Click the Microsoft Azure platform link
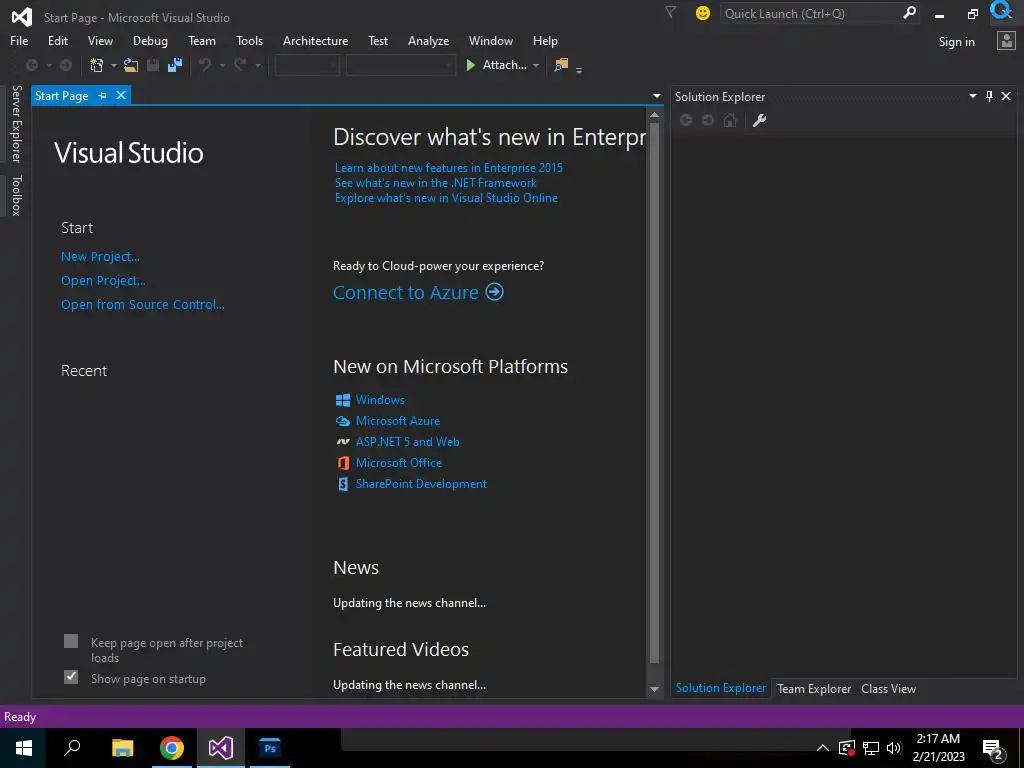1024x768 pixels. 398,421
